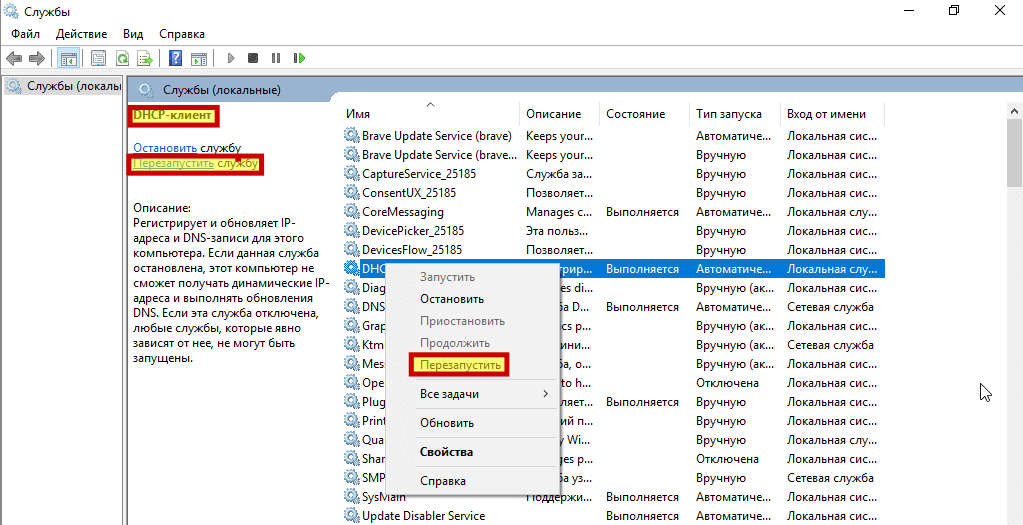The height and width of the screenshot is (525, 1023).
Task: Open the 'Действие' menu
Action: click(81, 33)
